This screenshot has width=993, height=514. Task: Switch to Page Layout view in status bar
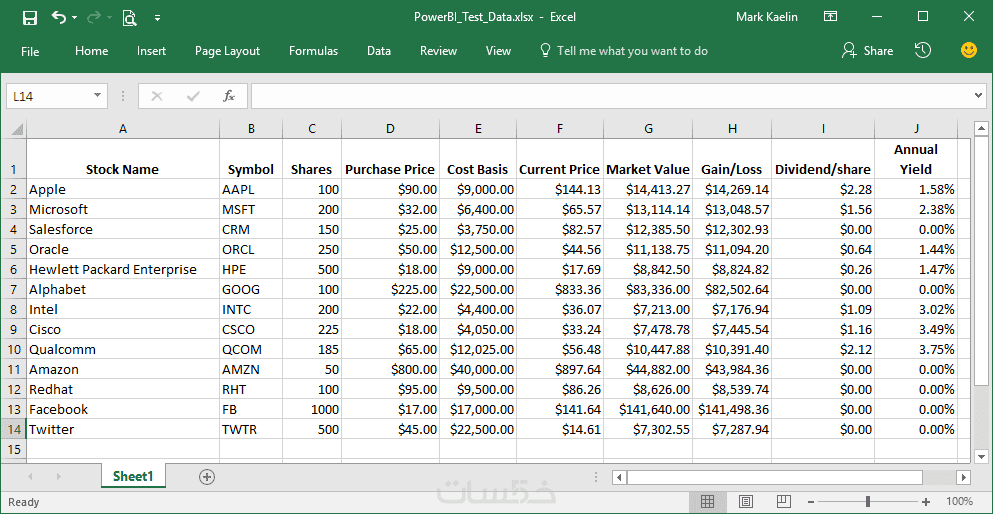pos(743,501)
